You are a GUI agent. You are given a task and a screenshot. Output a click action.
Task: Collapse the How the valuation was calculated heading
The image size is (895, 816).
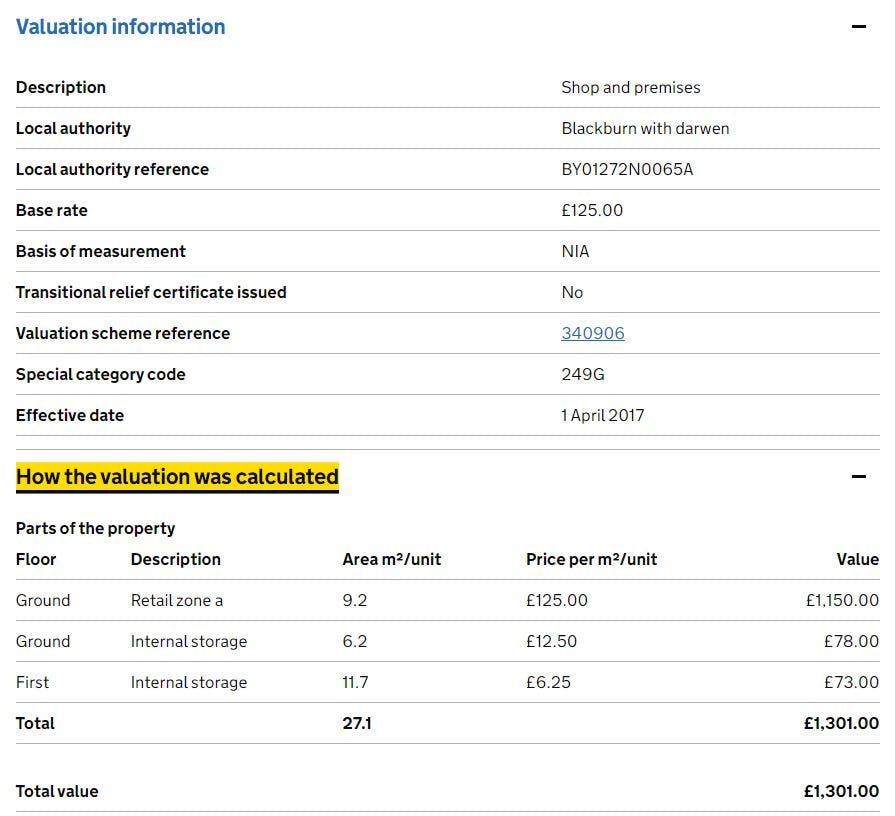177,477
